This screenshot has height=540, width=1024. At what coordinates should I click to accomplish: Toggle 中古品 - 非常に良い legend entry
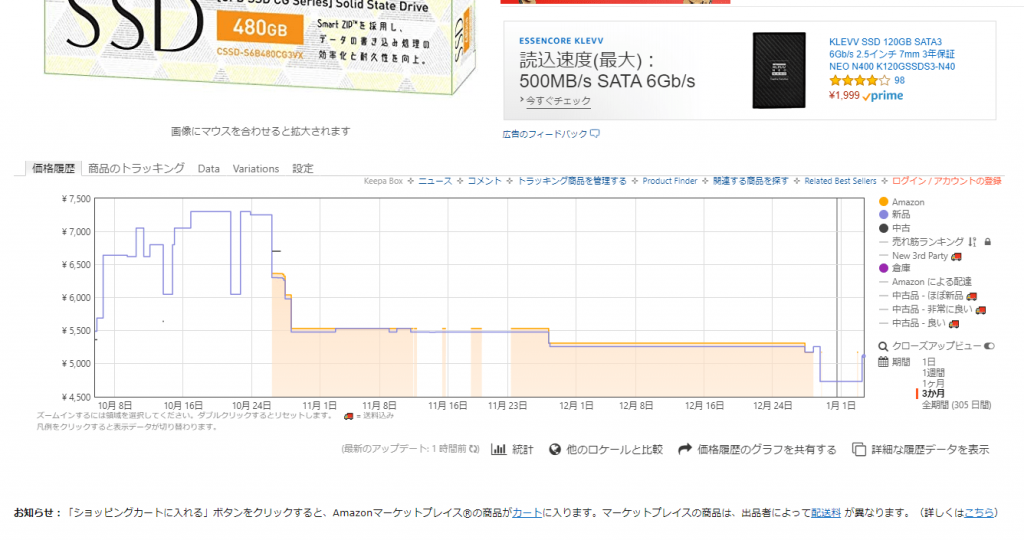point(926,310)
